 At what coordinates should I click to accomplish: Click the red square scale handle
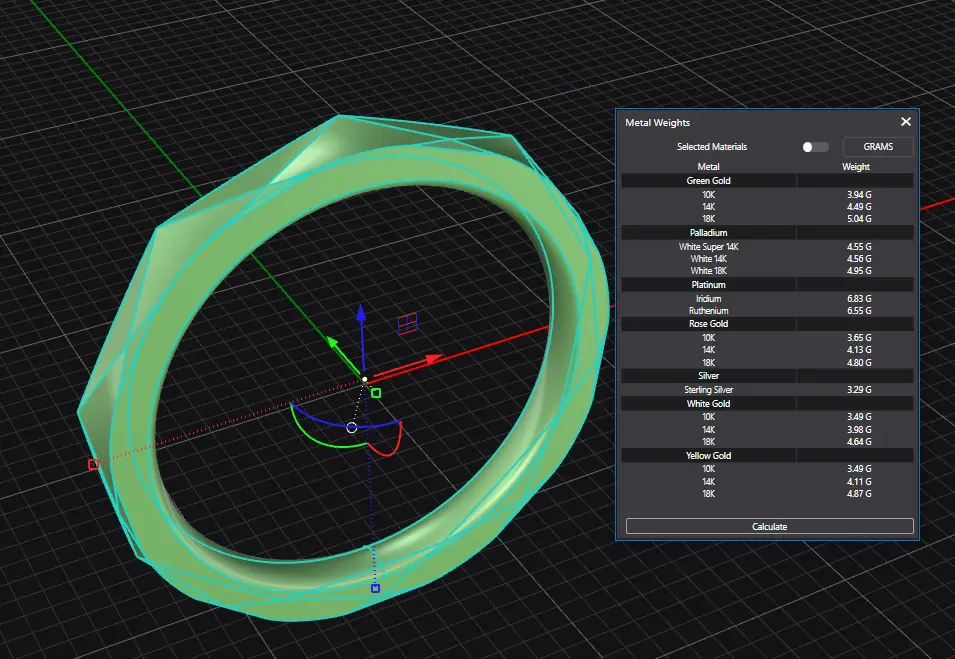[x=93, y=464]
